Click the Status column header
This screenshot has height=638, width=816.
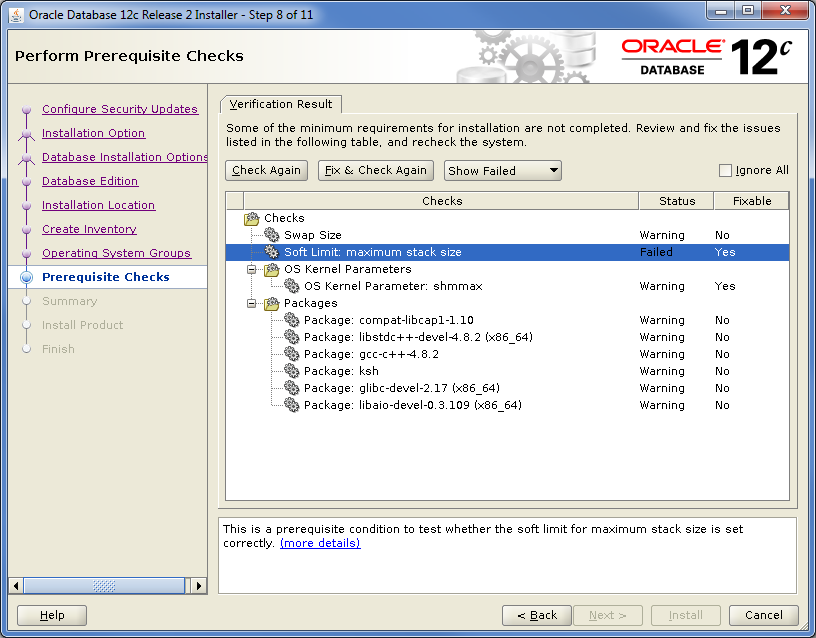pos(676,201)
